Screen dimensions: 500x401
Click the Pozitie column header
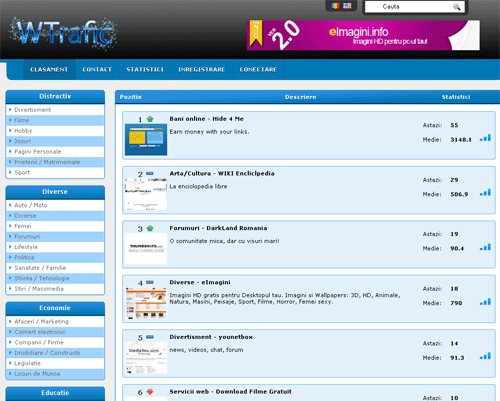131,97
